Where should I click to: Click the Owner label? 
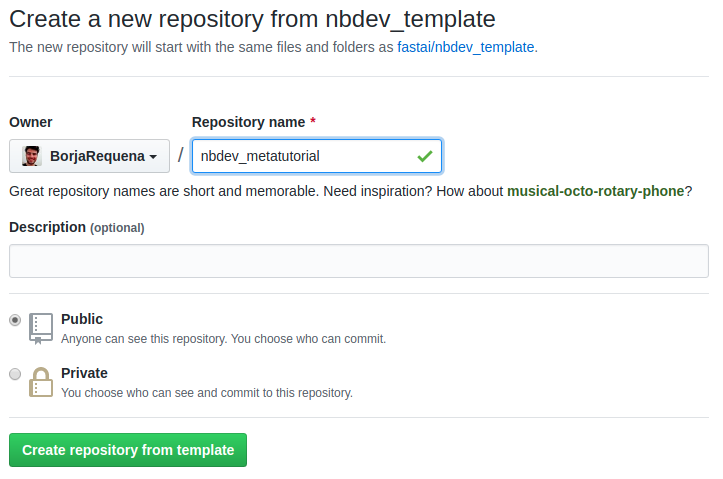(x=31, y=122)
